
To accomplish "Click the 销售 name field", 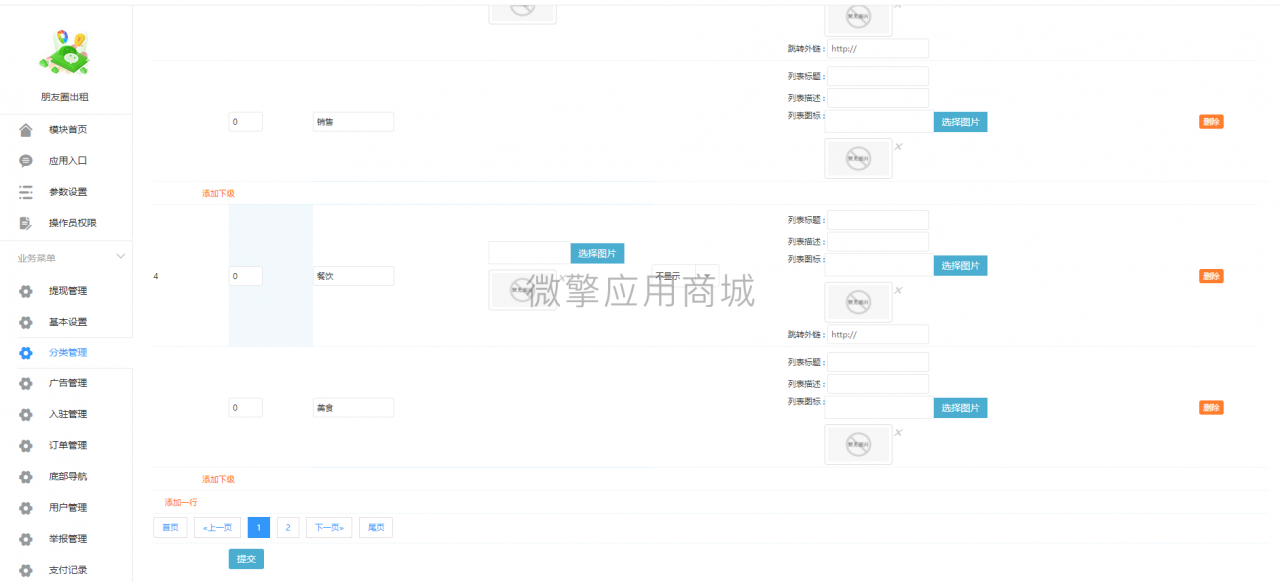I will click(x=353, y=122).
